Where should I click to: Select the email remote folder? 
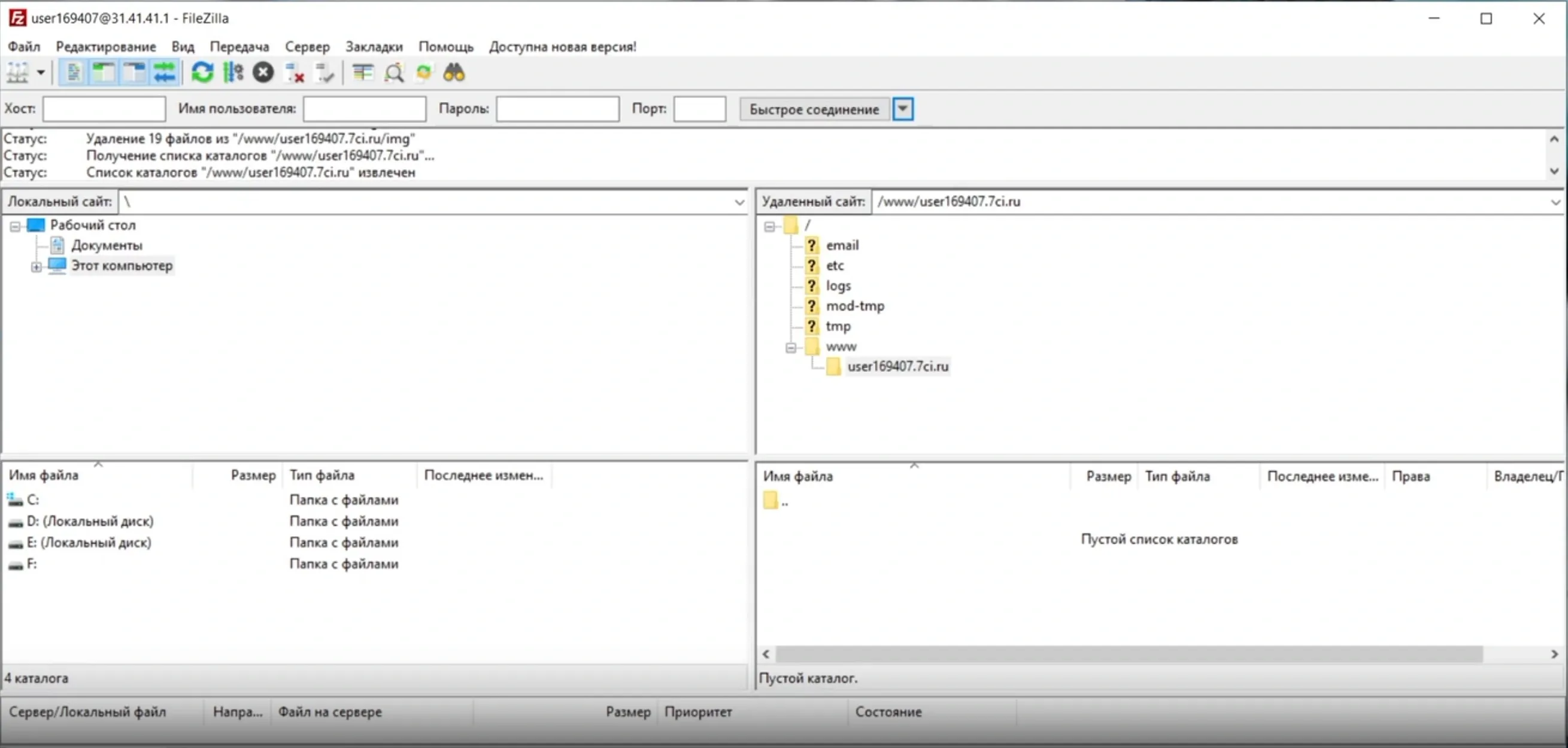pos(842,245)
